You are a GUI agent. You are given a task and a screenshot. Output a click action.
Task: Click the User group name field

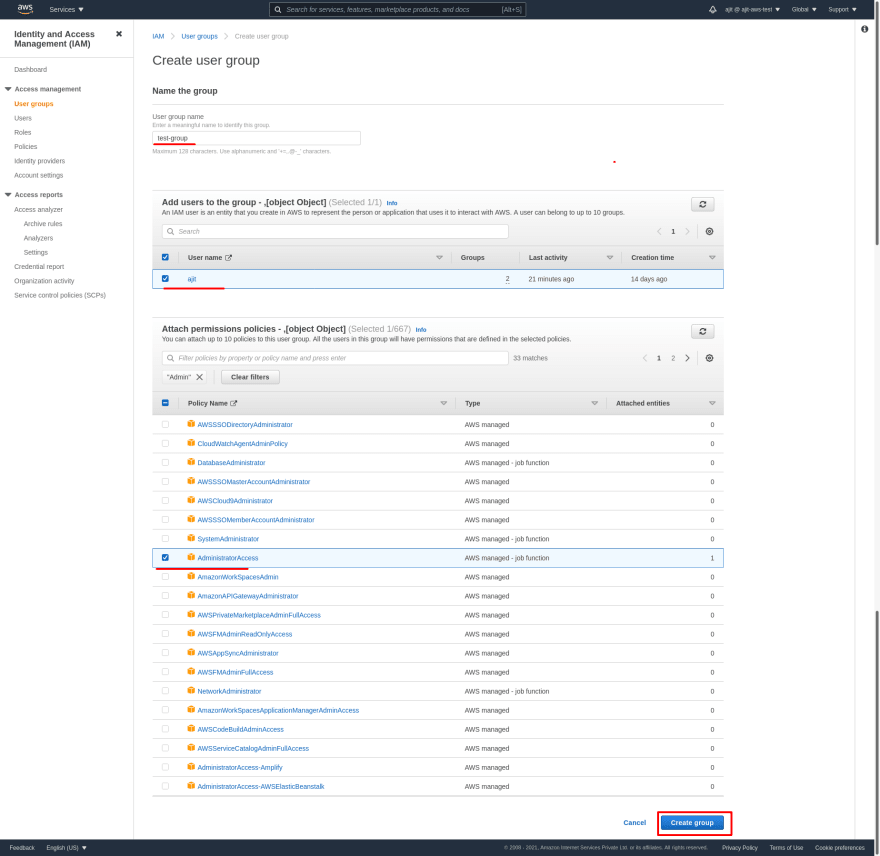[256, 138]
